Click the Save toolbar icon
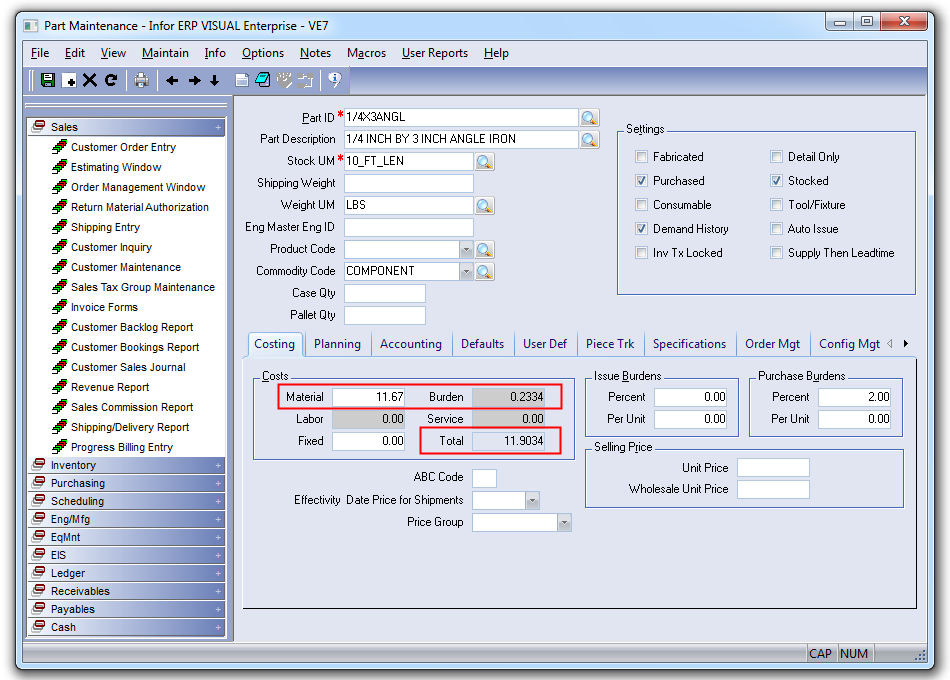Viewport: 950px width, 680px height. (x=48, y=80)
